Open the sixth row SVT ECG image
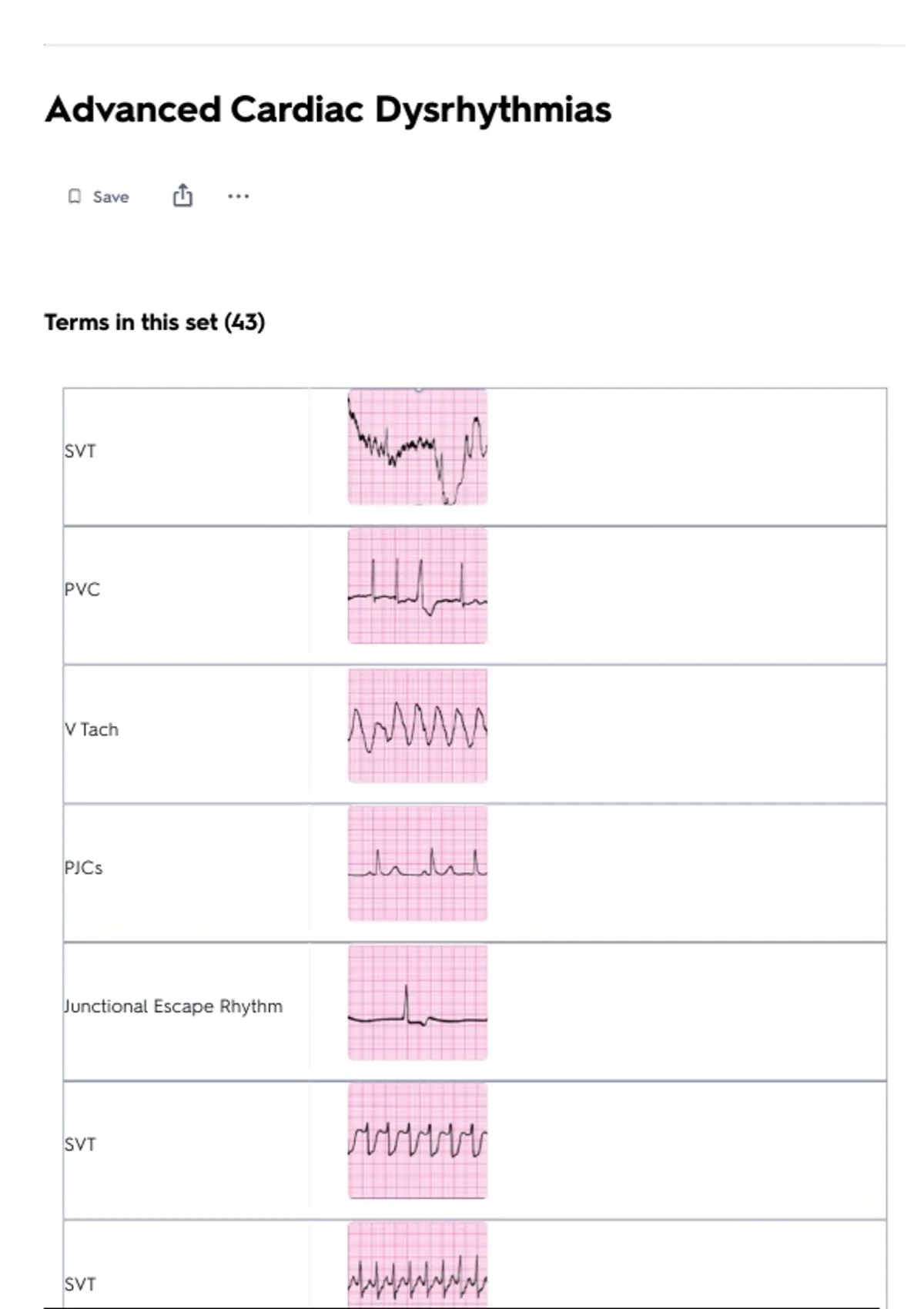Viewport: 924px width, 1309px height. [x=417, y=1141]
